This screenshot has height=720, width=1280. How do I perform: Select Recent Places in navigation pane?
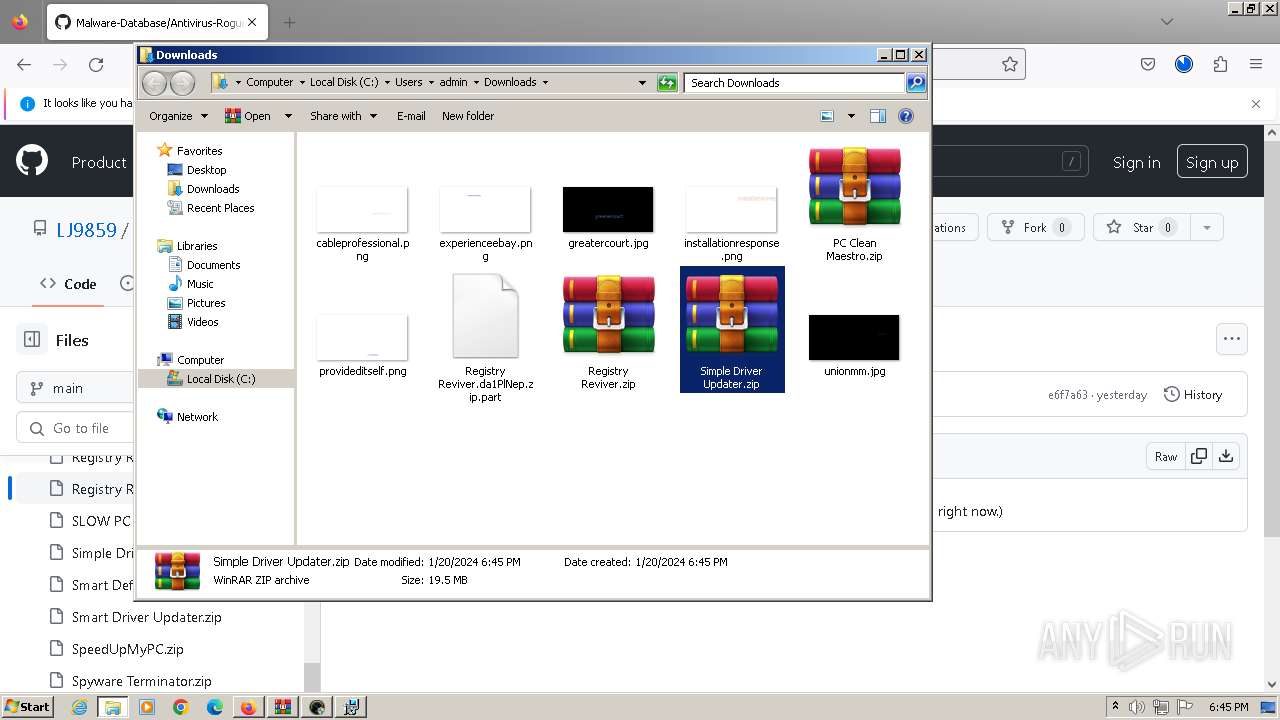click(x=220, y=208)
